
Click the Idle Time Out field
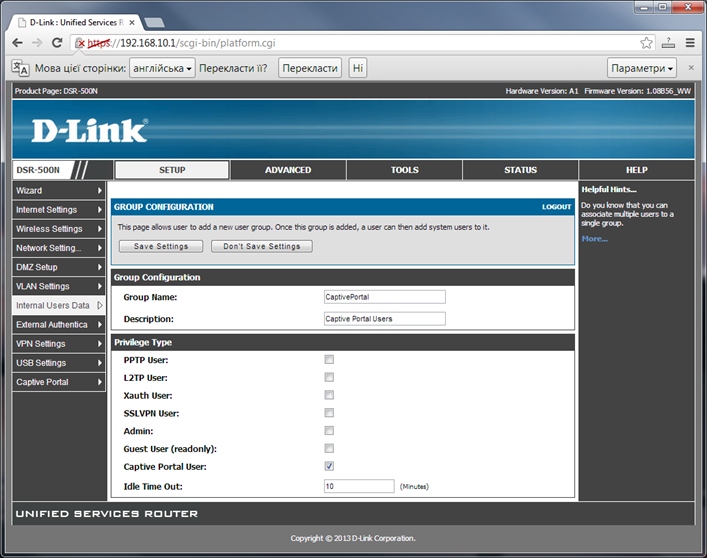[359, 486]
